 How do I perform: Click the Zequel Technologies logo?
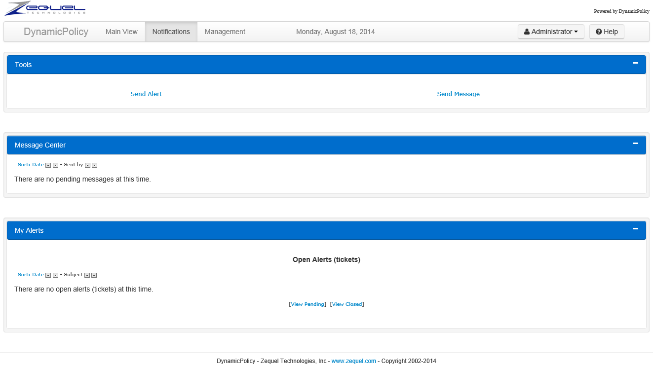pos(45,8)
